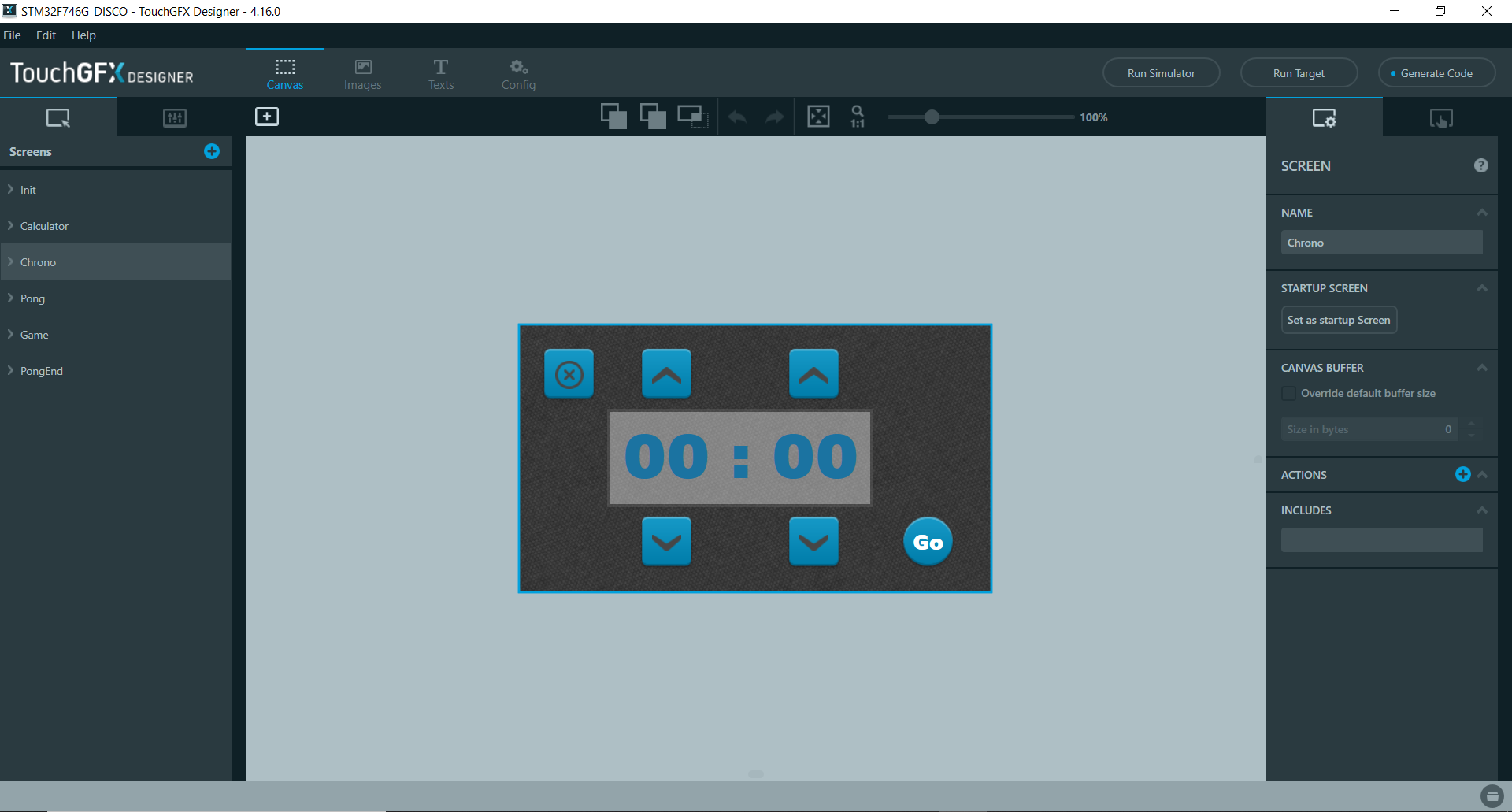Image resolution: width=1512 pixels, height=812 pixels.
Task: Collapse the Startup Screen section
Action: coord(1481,288)
